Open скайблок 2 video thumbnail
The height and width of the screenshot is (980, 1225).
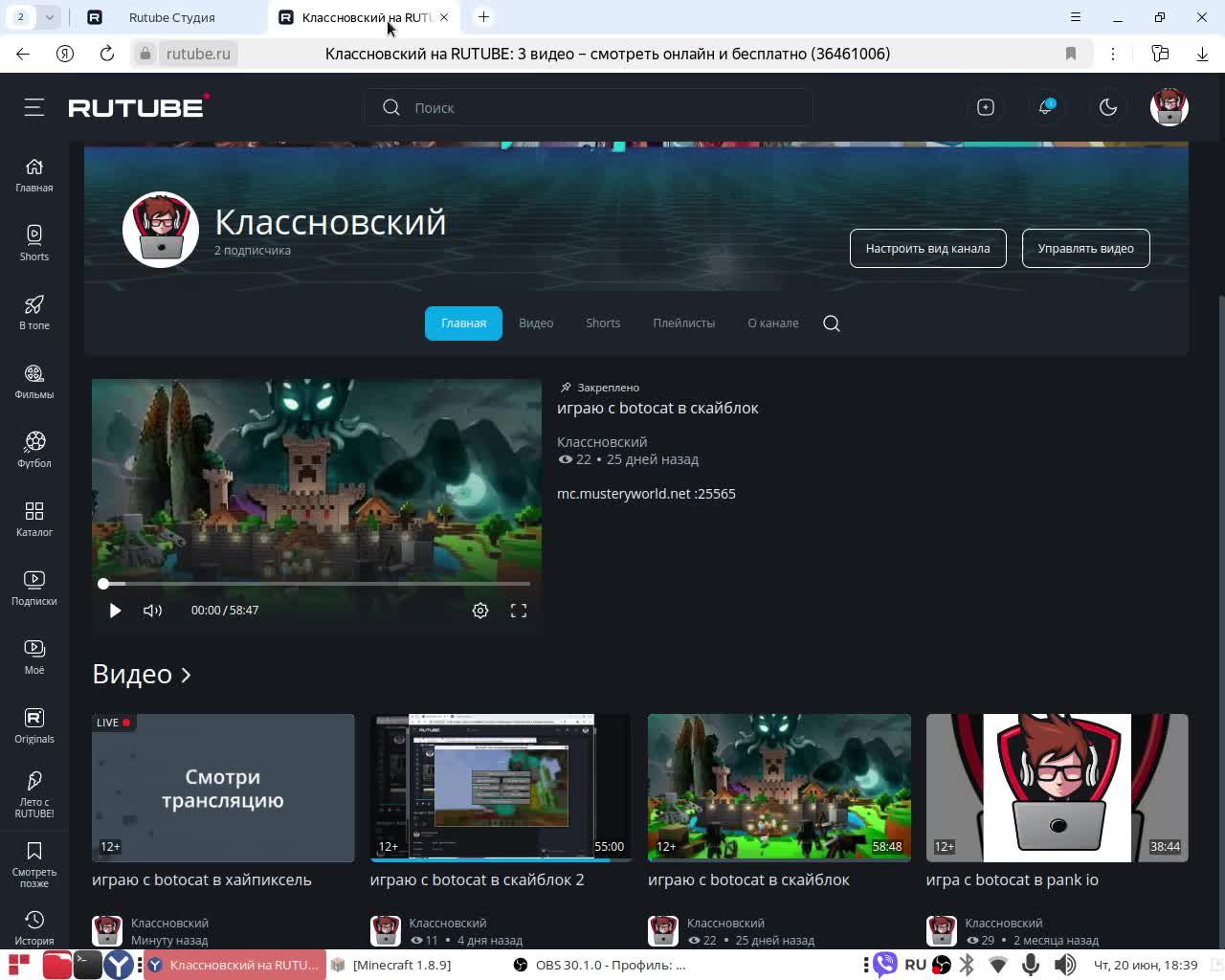coord(501,788)
